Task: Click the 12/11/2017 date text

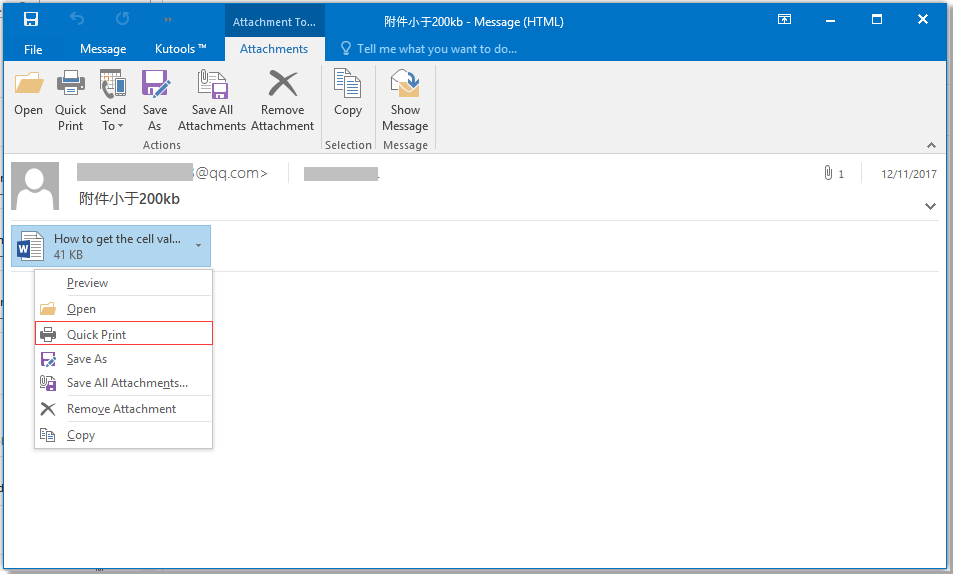Action: (909, 174)
